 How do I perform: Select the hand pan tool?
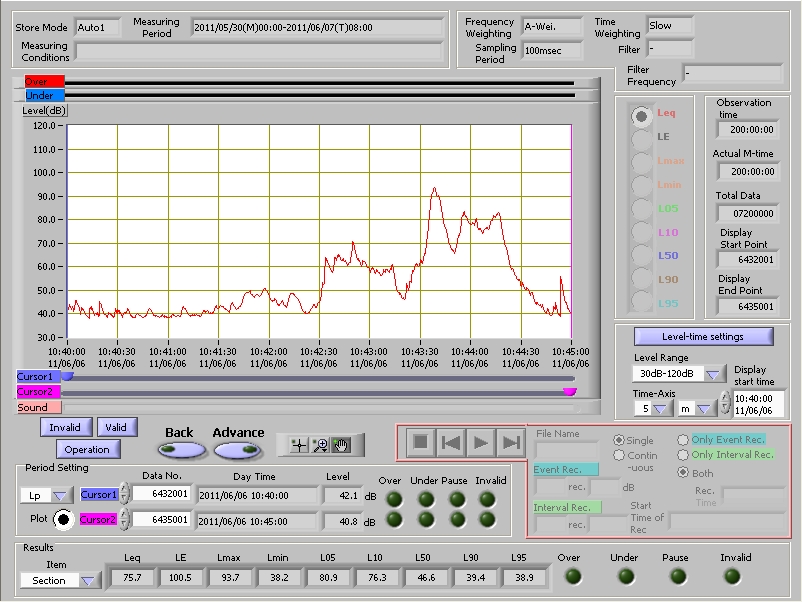click(x=341, y=445)
